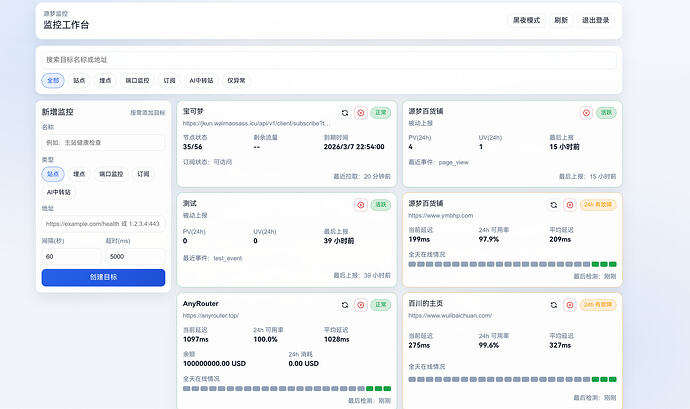Click the 1097ms current latency value
This screenshot has height=409, width=690.
click(x=196, y=339)
